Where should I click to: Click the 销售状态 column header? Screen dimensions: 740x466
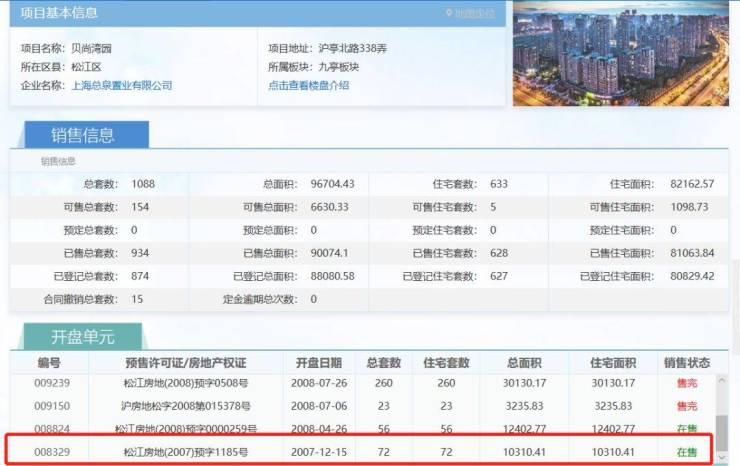coord(686,361)
